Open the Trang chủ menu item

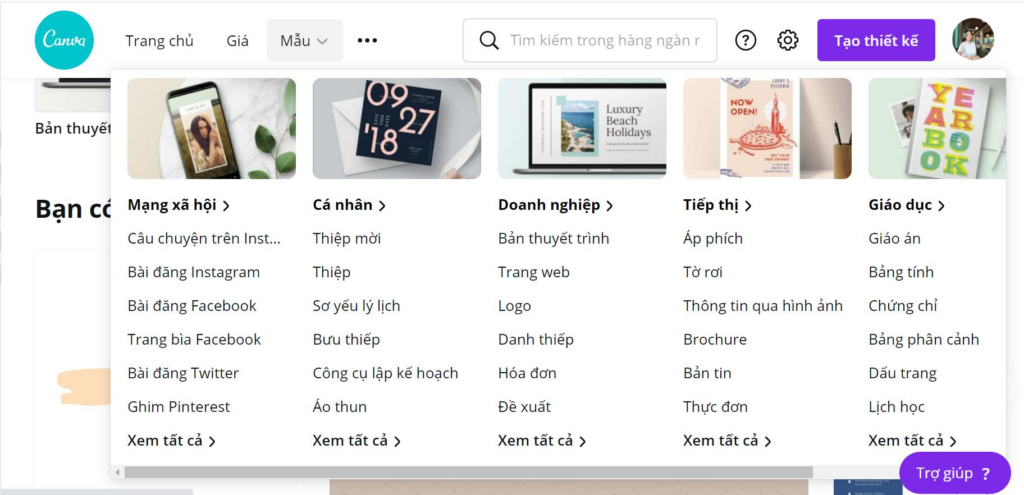(159, 40)
